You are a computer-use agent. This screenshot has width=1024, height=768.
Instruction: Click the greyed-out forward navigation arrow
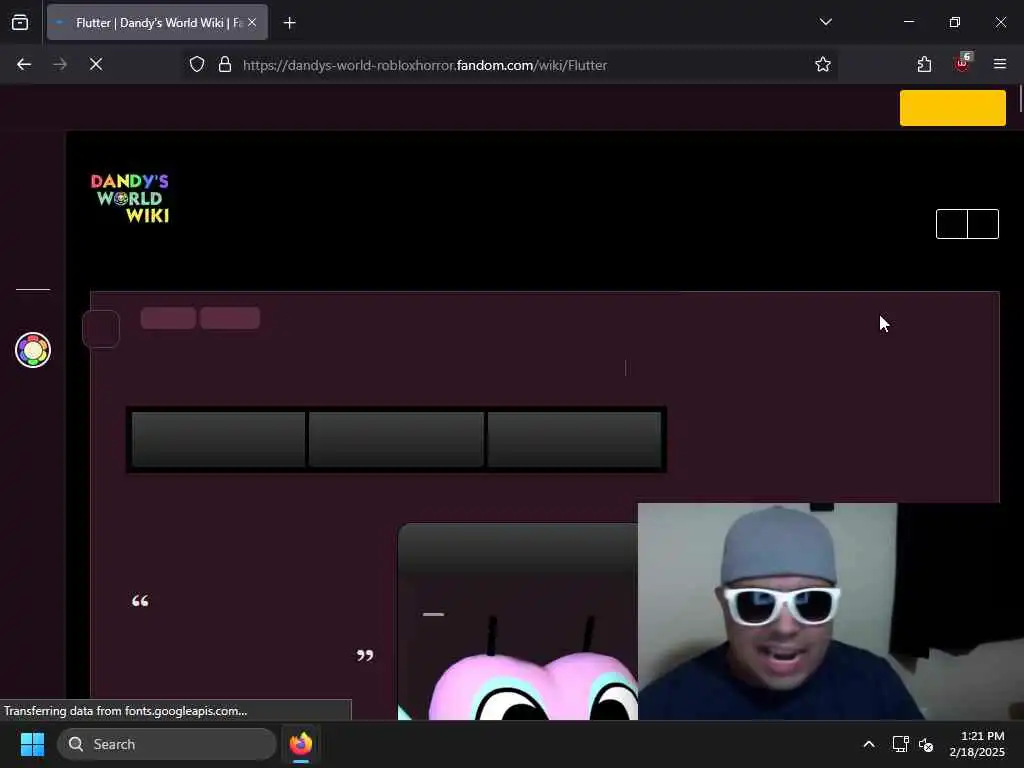click(60, 64)
